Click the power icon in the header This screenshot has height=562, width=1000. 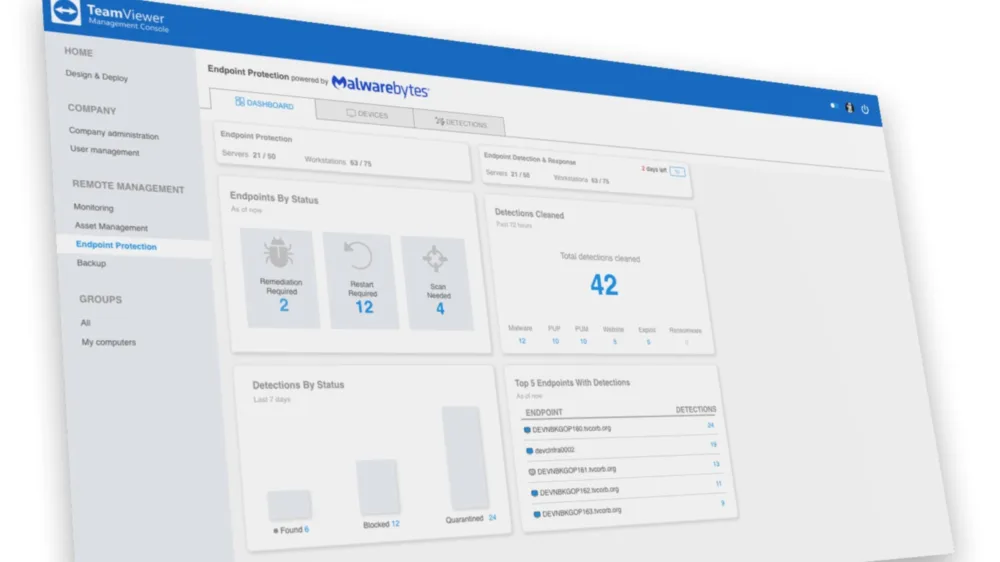[865, 110]
